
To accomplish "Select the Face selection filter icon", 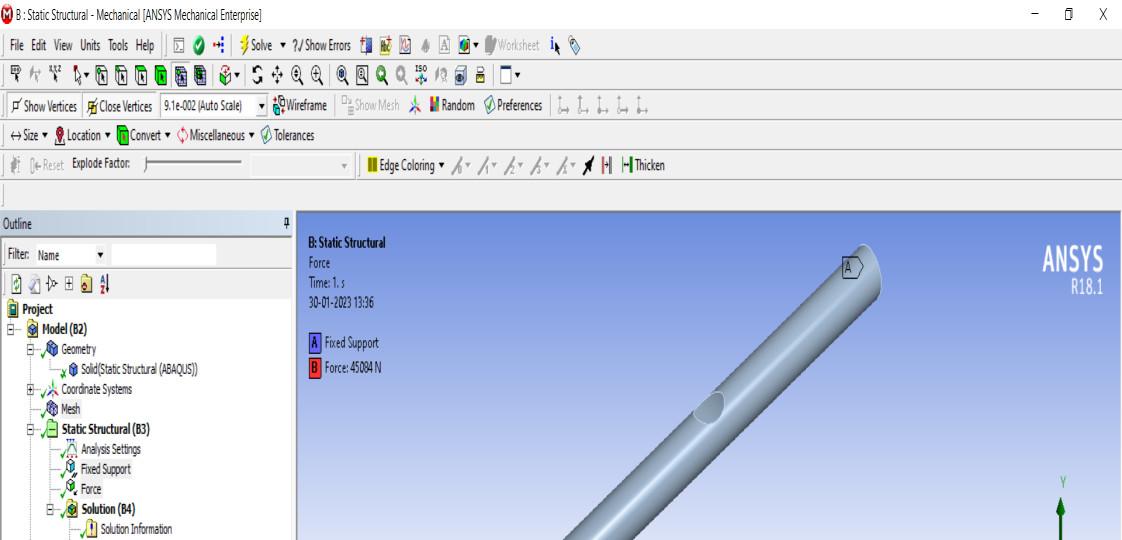I will coord(142,75).
